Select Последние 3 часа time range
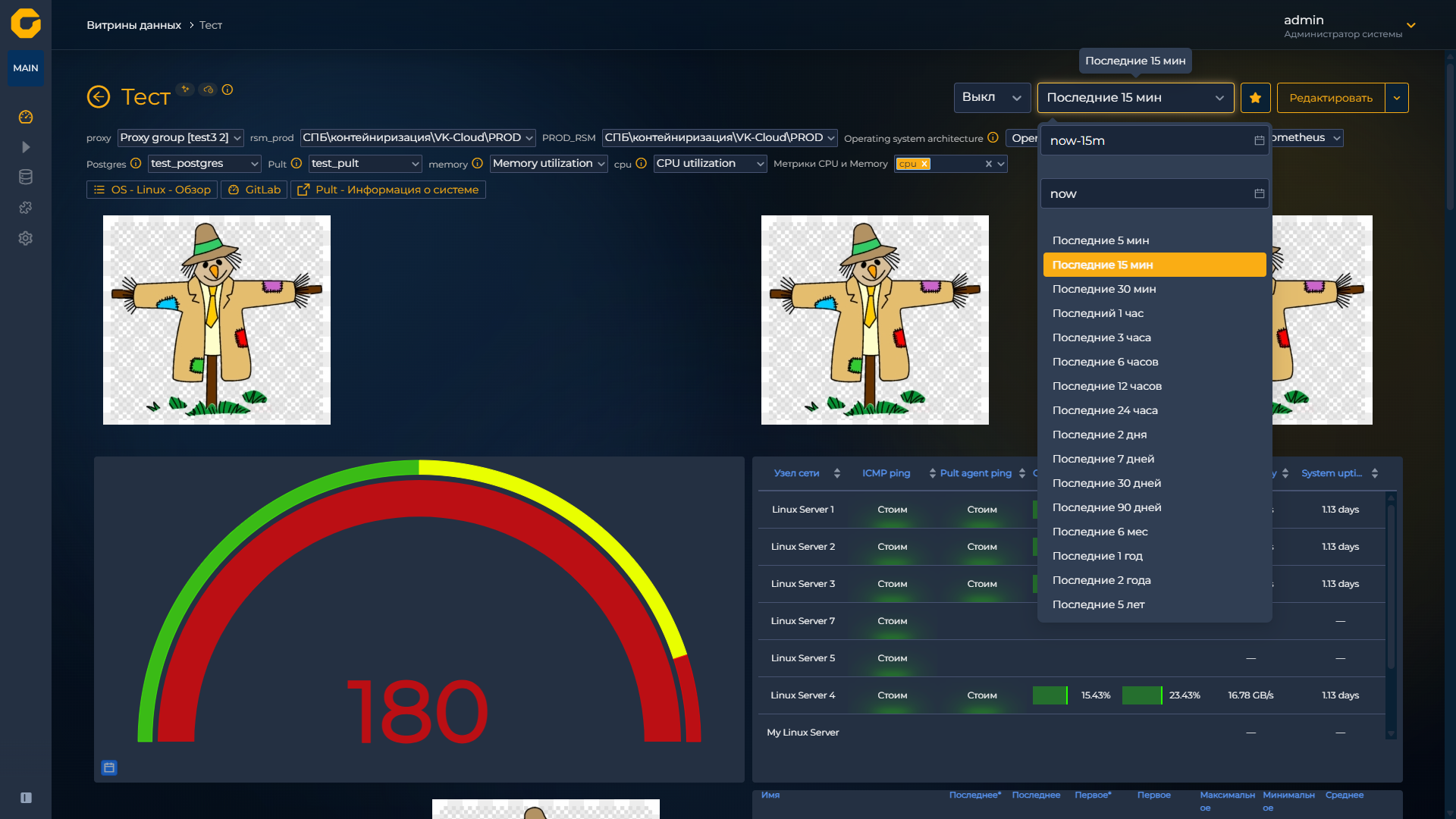This screenshot has width=1456, height=819. coord(1154,337)
